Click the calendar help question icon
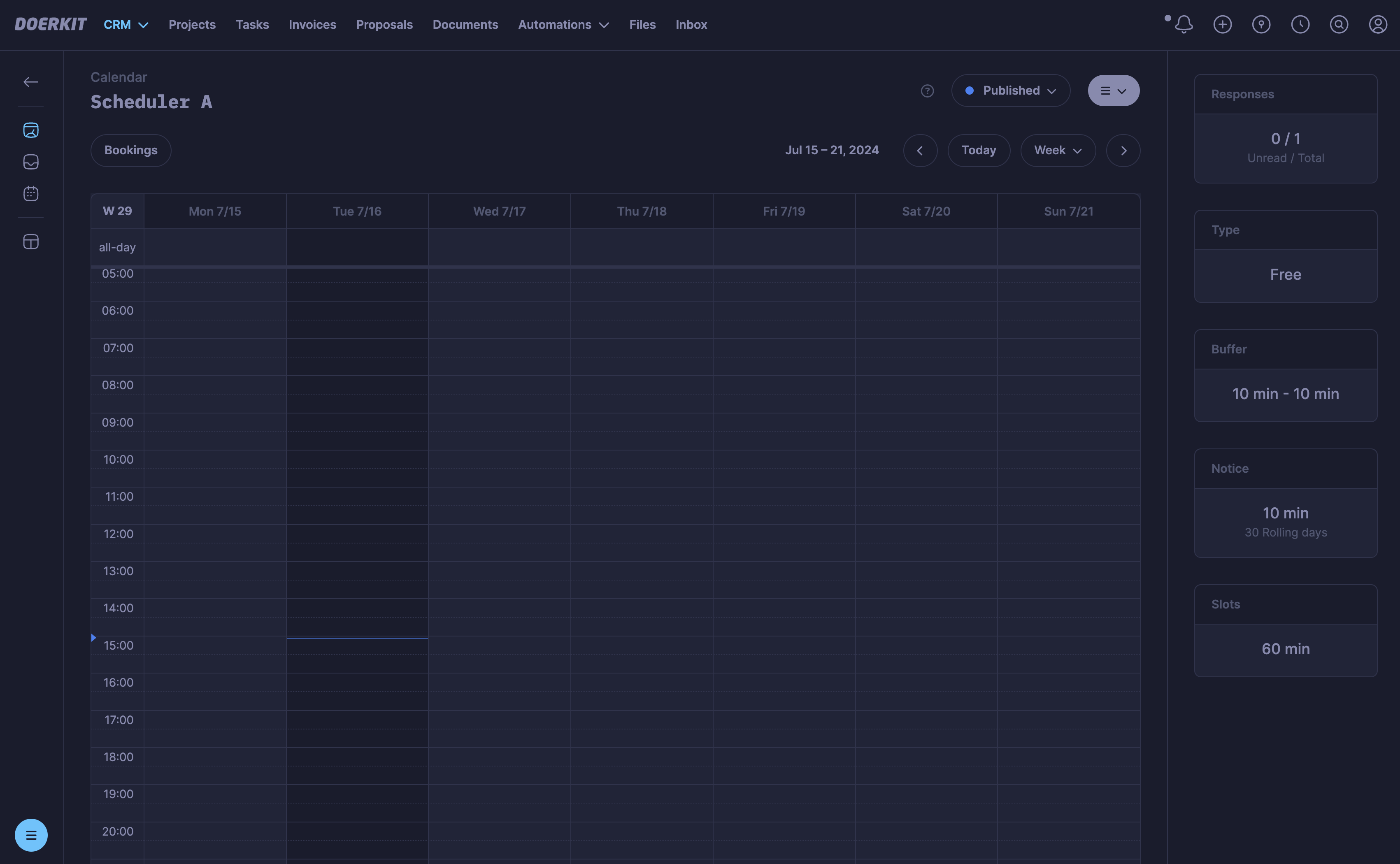Image resolution: width=1400 pixels, height=864 pixels. [927, 91]
